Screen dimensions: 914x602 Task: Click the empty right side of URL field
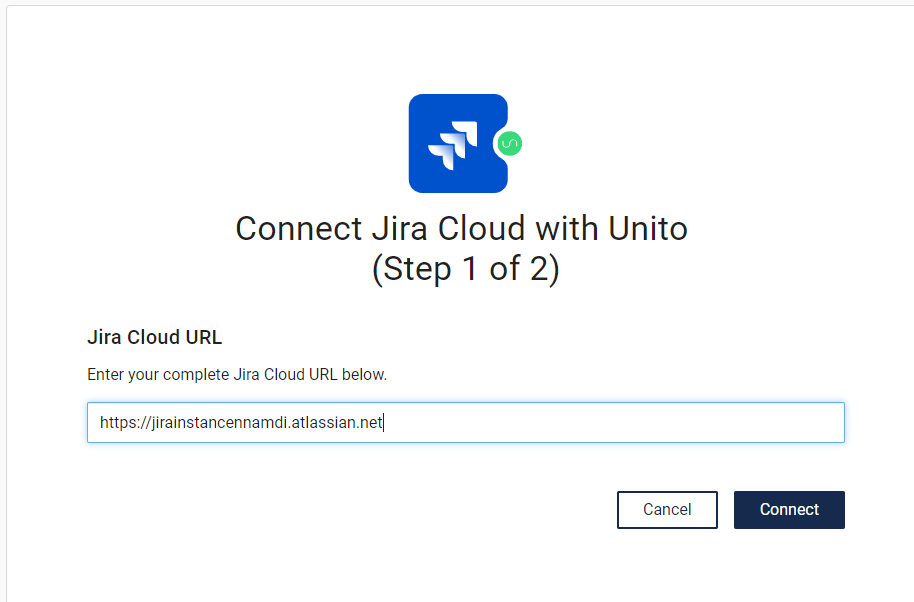612,423
